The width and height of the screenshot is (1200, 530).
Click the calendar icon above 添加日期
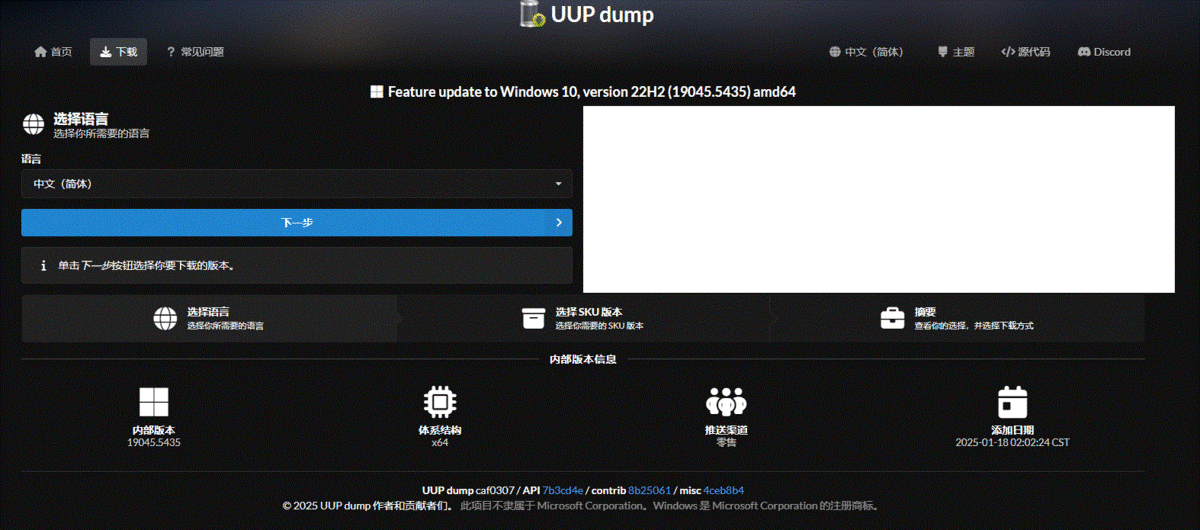(x=1012, y=402)
